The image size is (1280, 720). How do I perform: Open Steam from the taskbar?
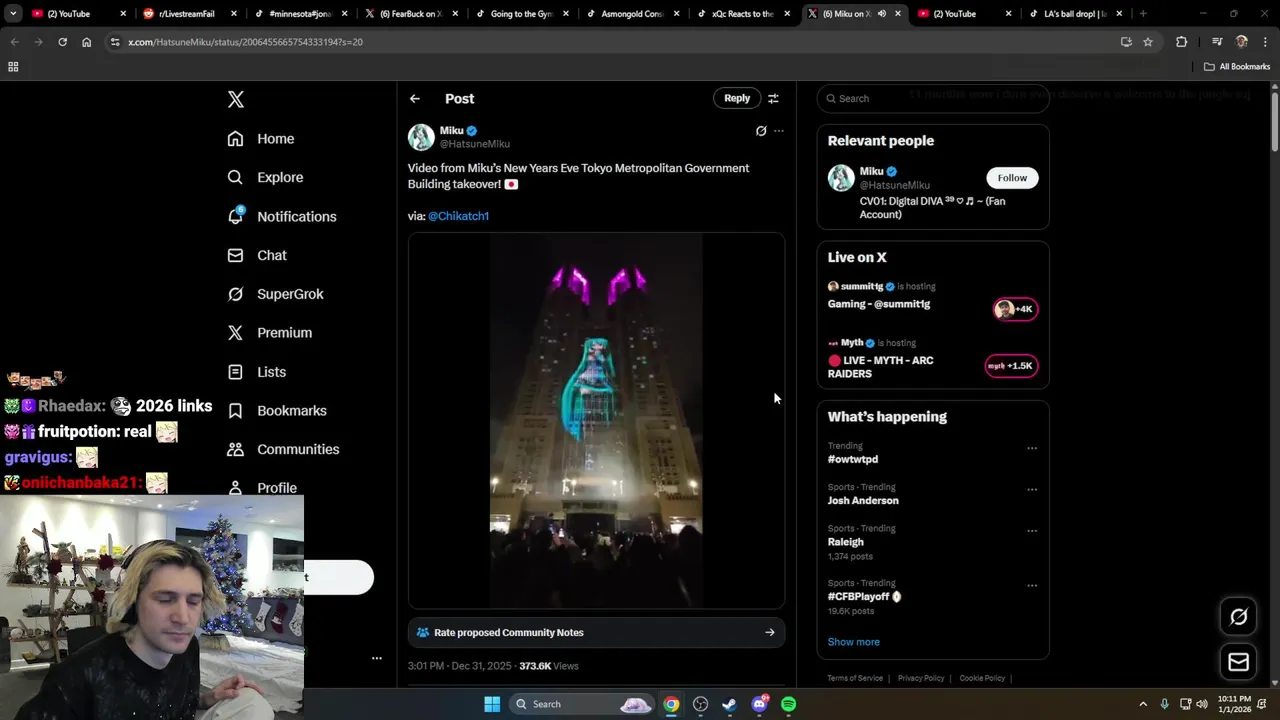(x=729, y=704)
